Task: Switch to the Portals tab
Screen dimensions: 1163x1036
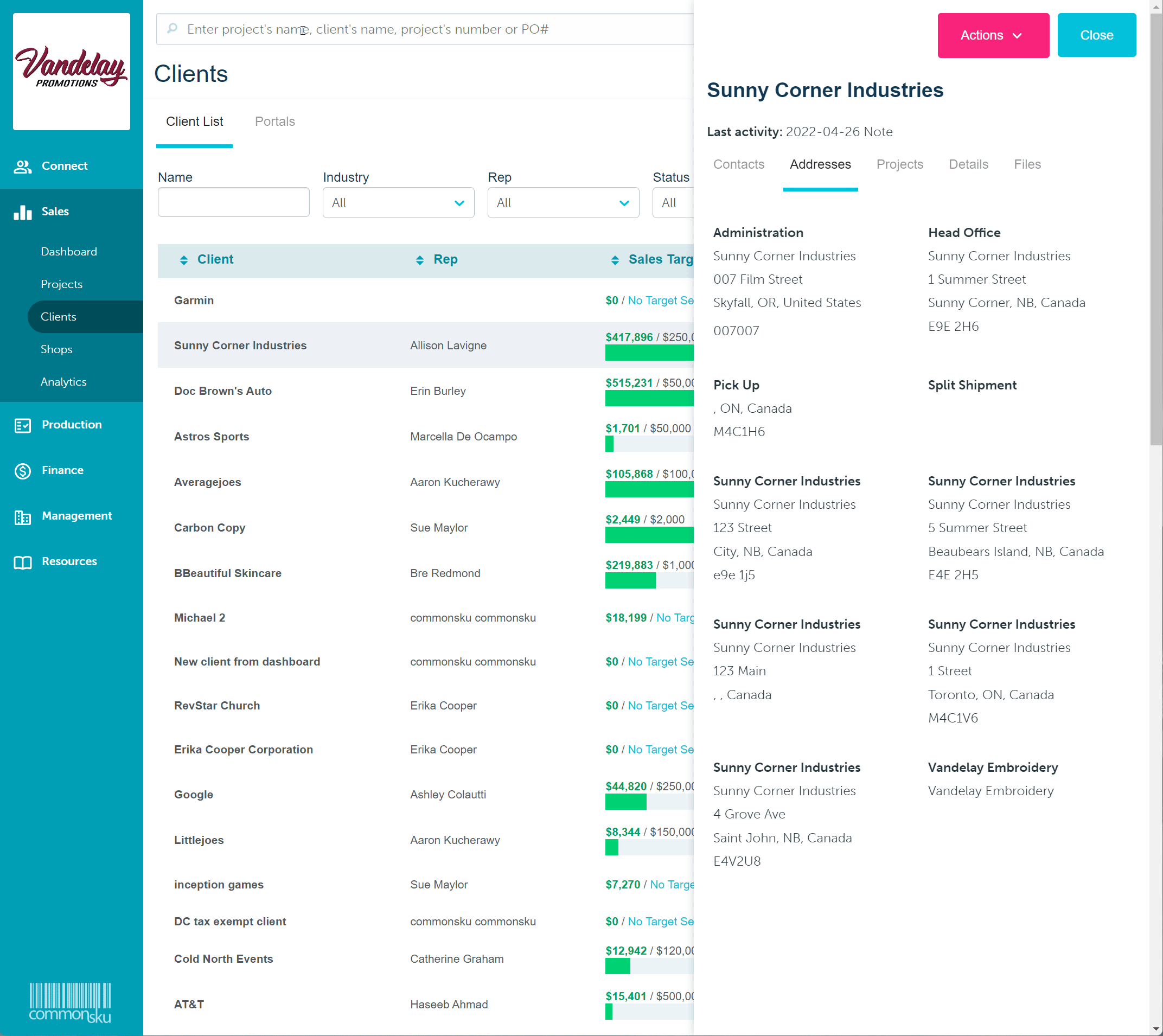Action: click(x=274, y=121)
